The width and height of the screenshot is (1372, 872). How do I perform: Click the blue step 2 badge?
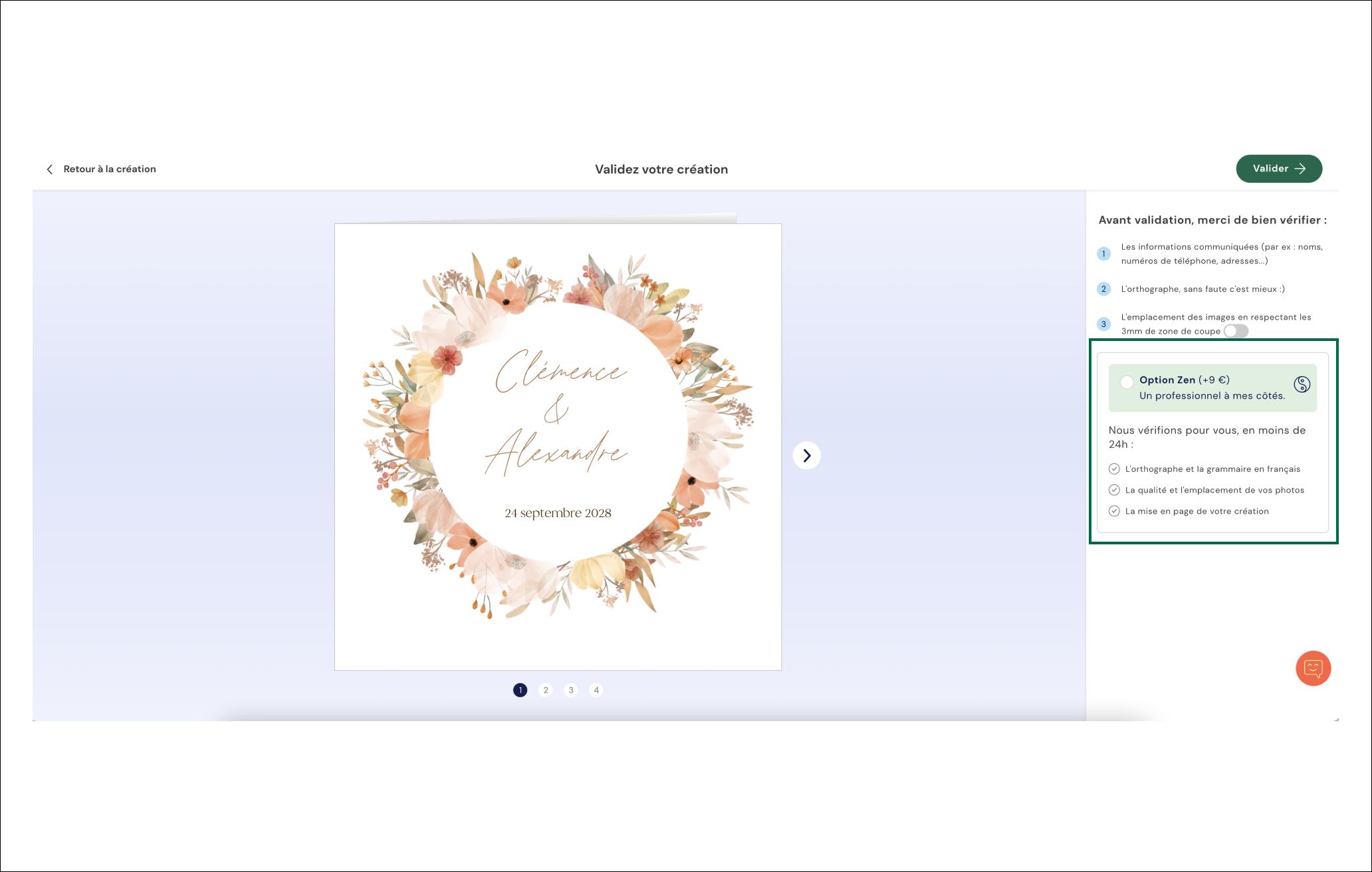coord(1103,289)
